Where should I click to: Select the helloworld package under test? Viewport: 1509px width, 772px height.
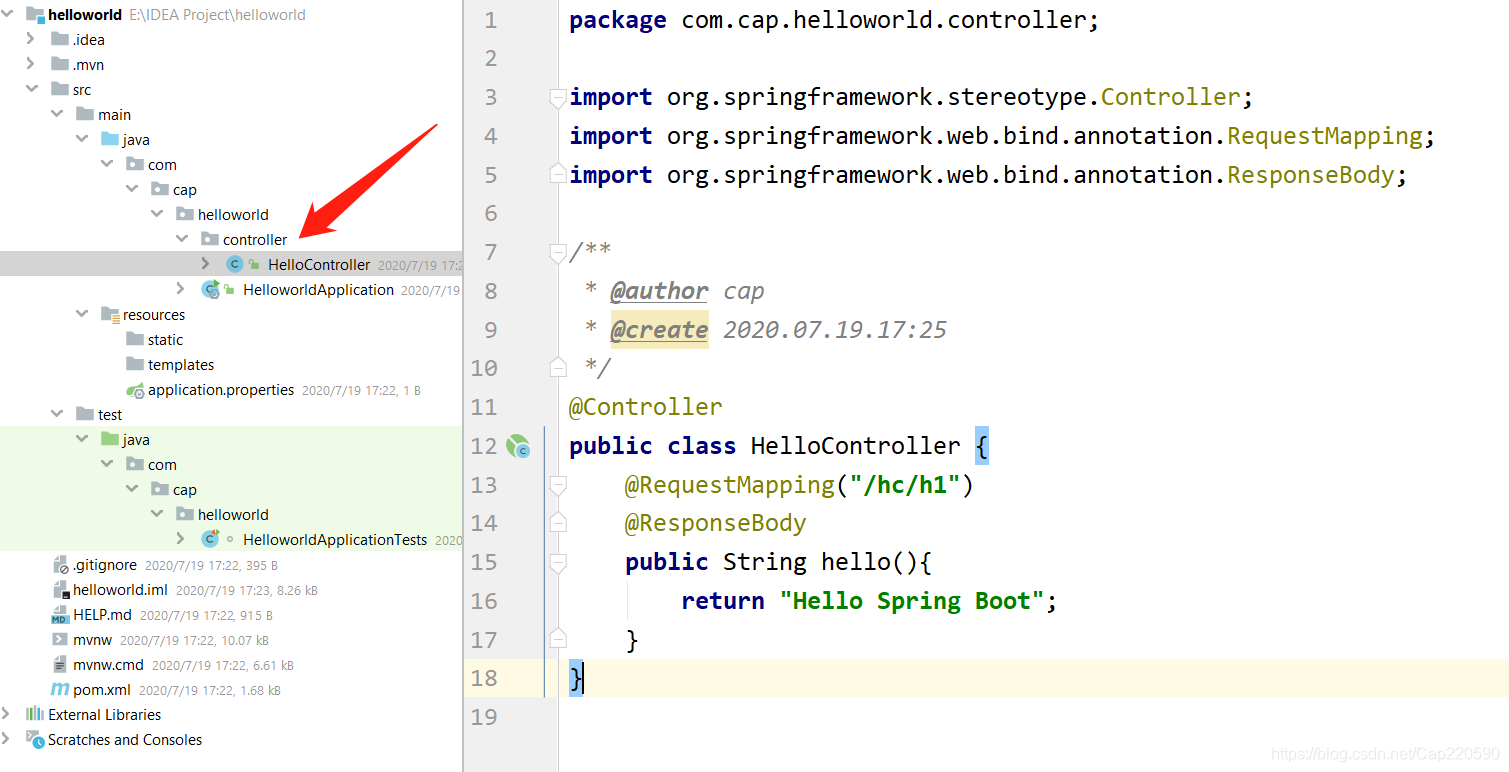click(233, 515)
